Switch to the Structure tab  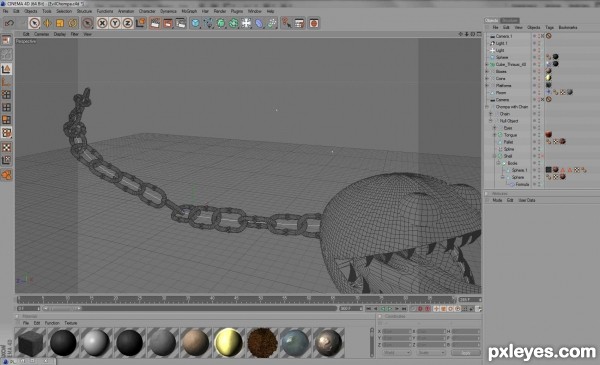[509, 20]
